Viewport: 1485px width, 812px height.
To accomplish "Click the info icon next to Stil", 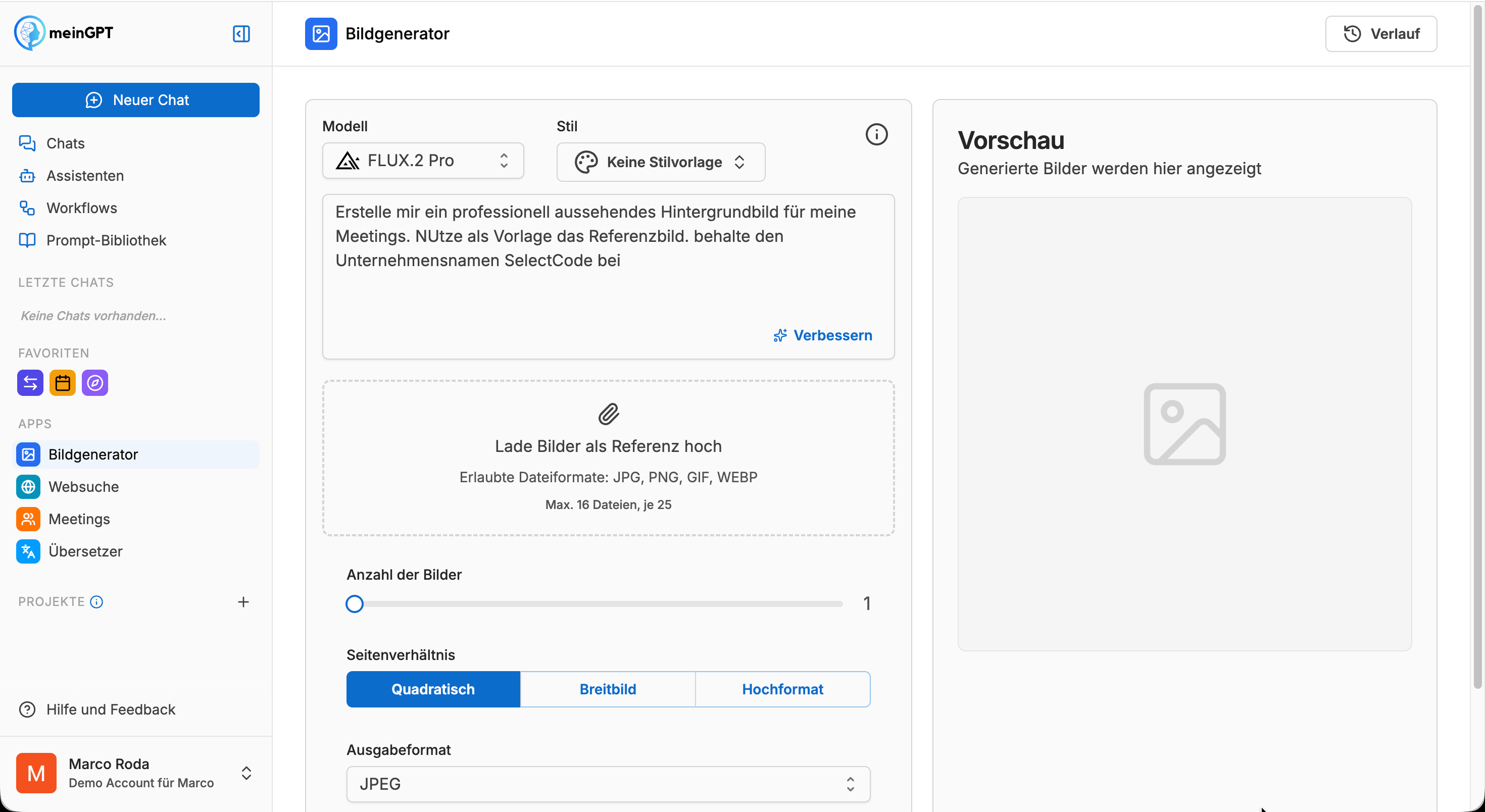I will 876,134.
